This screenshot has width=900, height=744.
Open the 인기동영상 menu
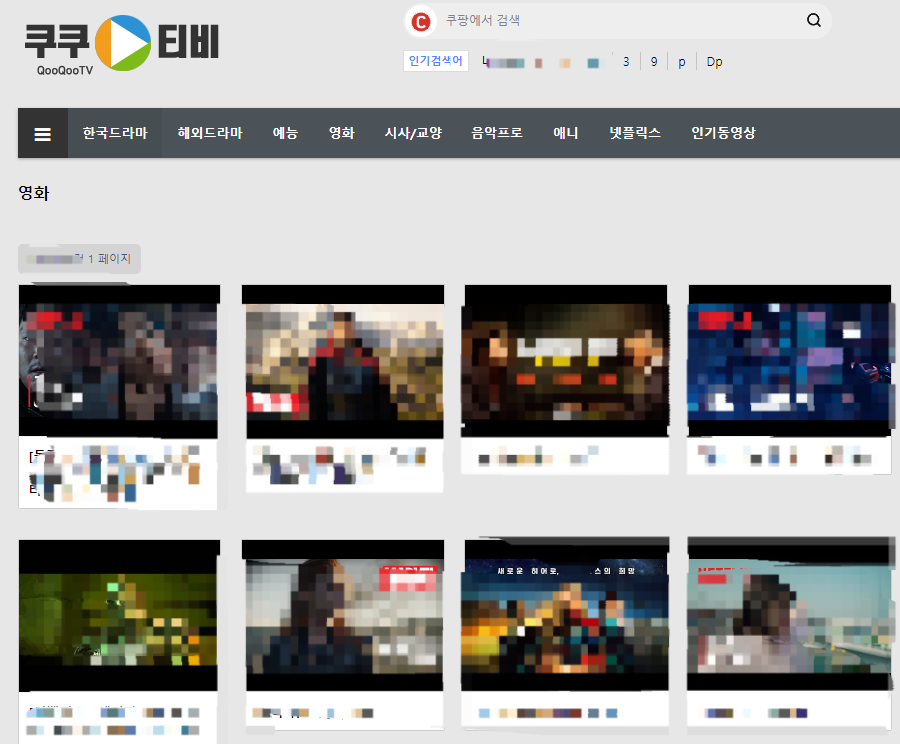tap(722, 132)
